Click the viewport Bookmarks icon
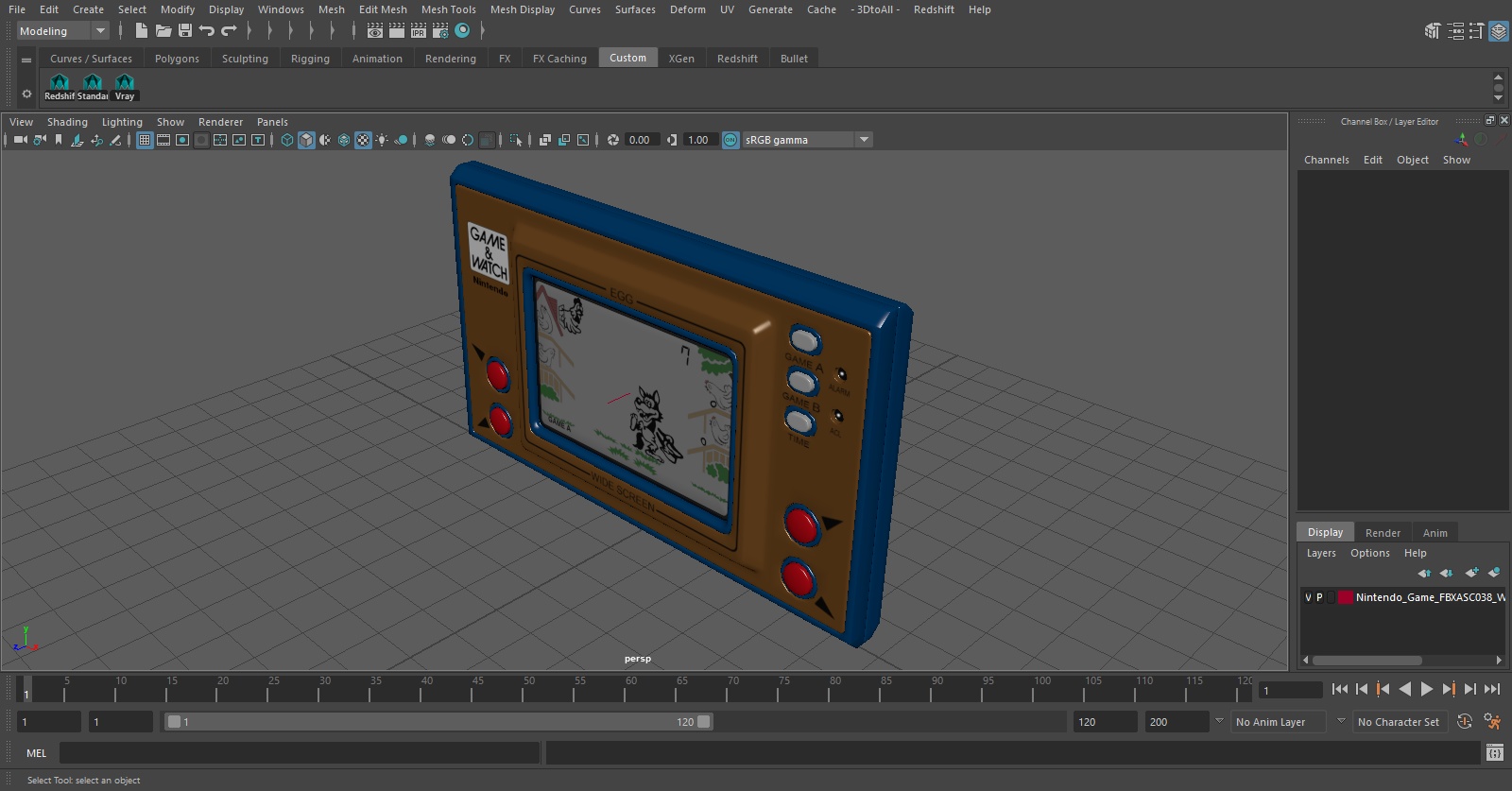Image resolution: width=1512 pixels, height=791 pixels. [59, 140]
